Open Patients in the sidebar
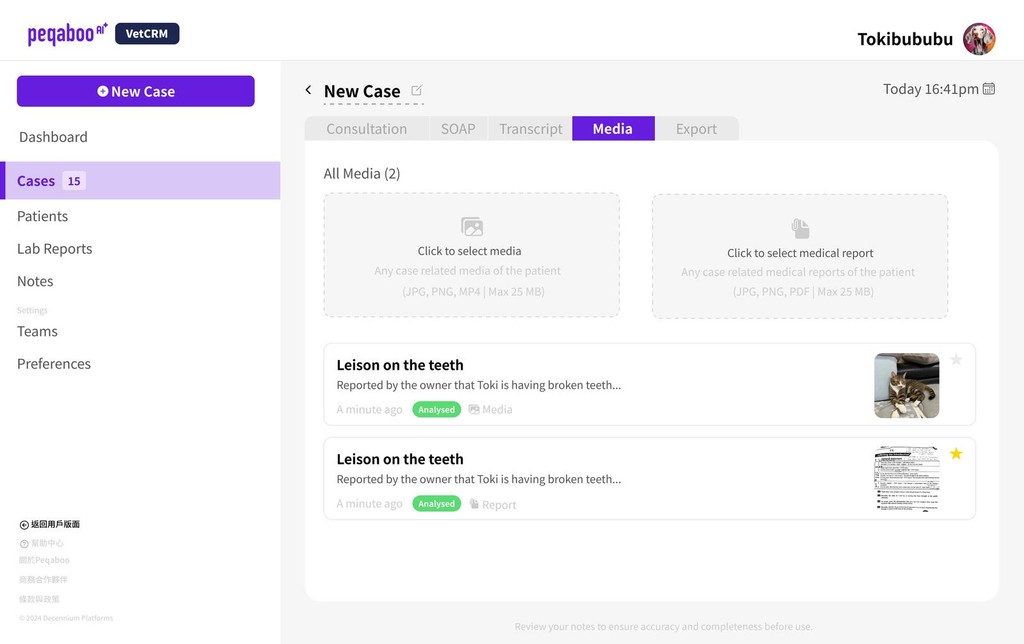The width and height of the screenshot is (1024, 644). point(42,216)
